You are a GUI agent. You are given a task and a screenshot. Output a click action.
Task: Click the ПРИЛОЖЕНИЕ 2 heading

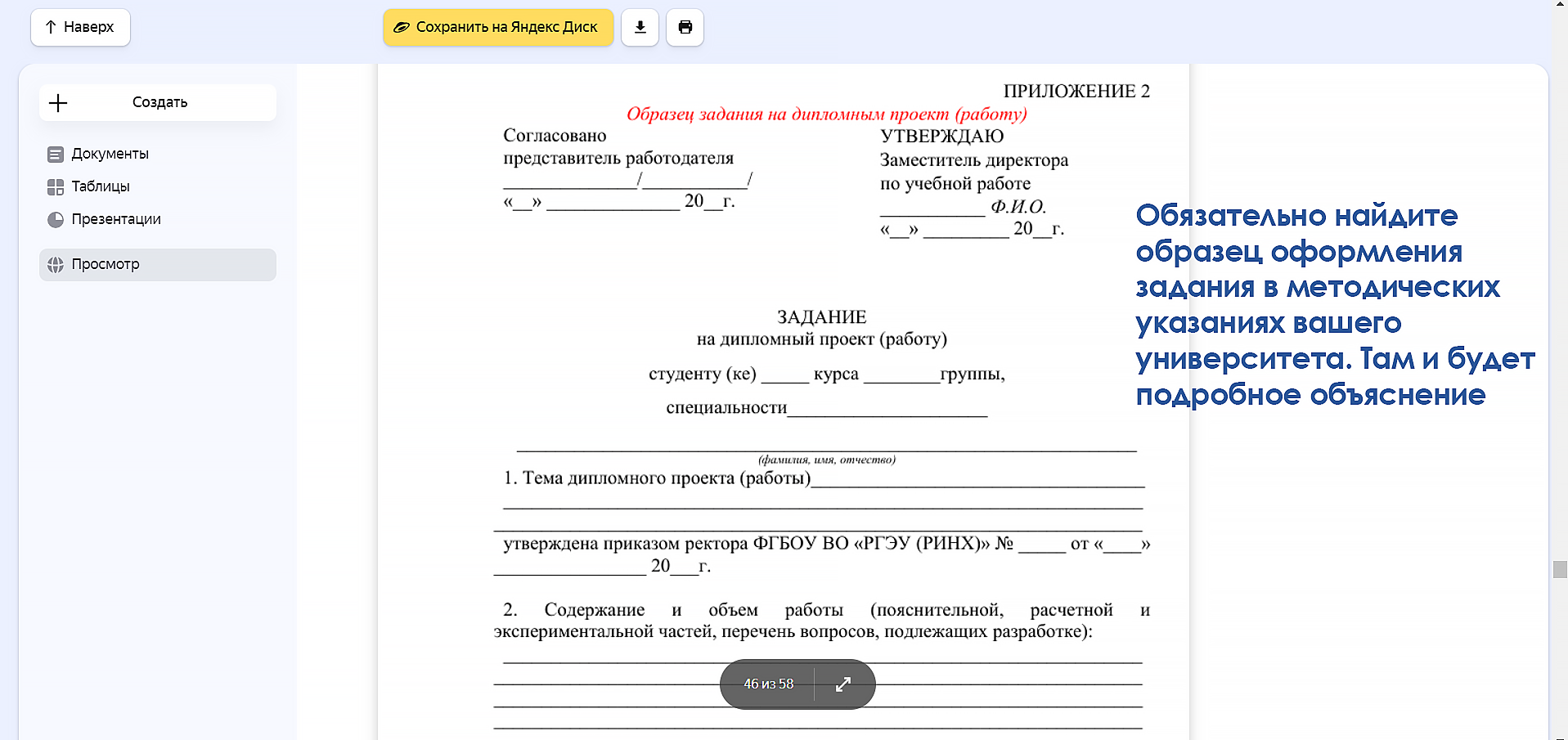[x=1076, y=91]
